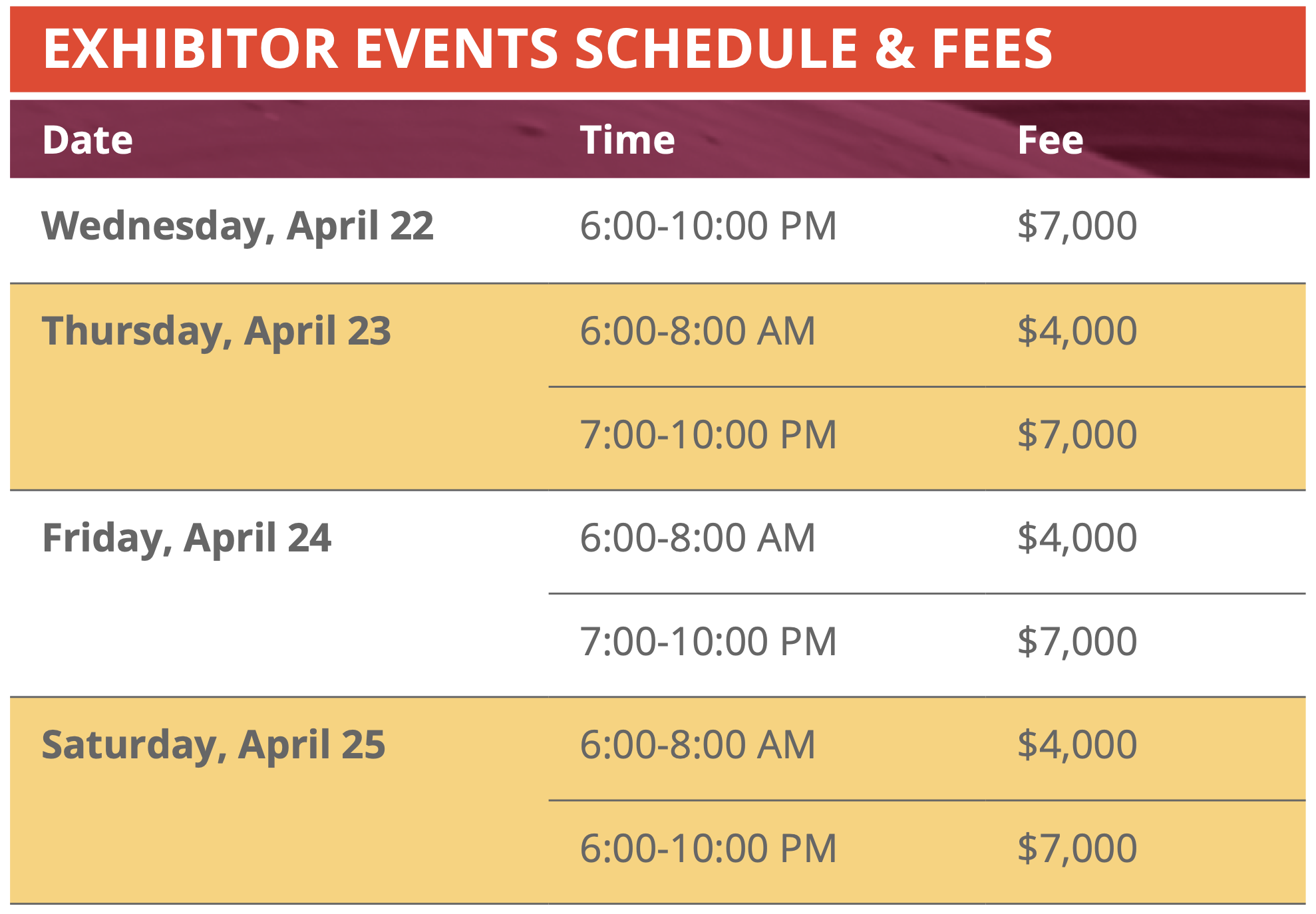Select the Friday, April 24 date cell
Image resolution: width=1316 pixels, height=914 pixels.
point(186,538)
